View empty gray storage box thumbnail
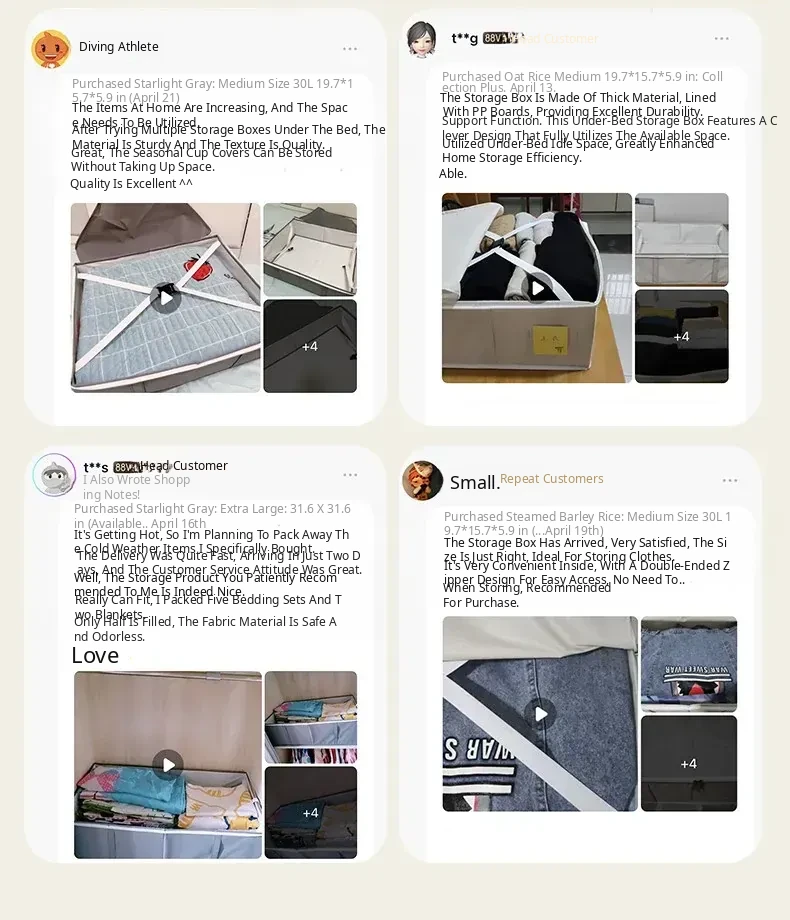Image resolution: width=790 pixels, height=920 pixels. [x=310, y=249]
